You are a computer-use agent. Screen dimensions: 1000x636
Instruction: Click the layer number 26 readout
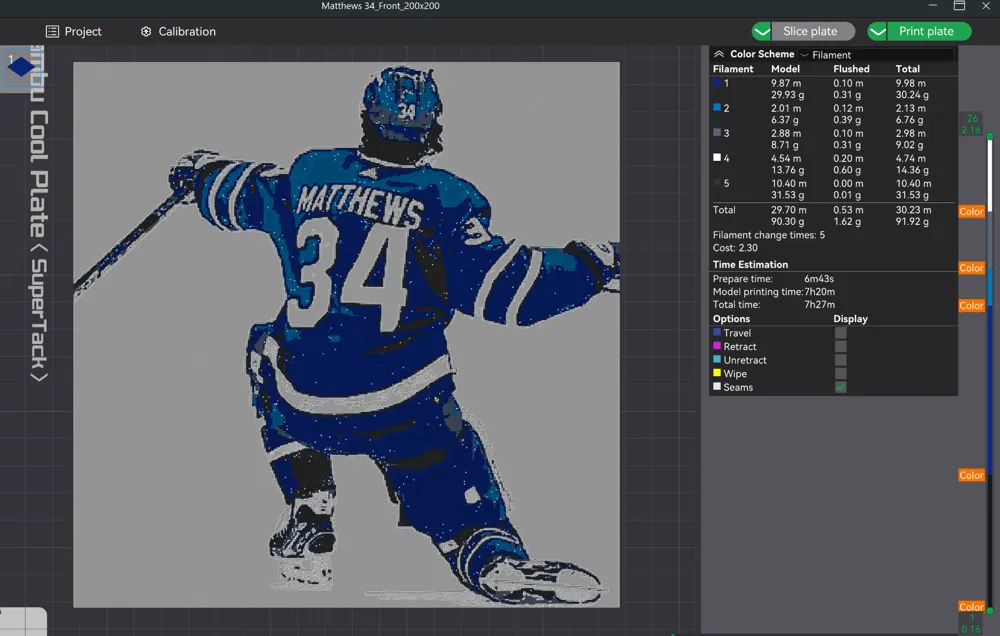click(x=972, y=119)
